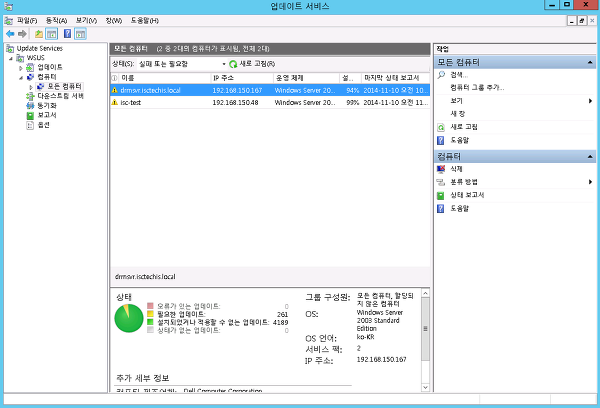Click the Back arrow toolbar icon

10,34
